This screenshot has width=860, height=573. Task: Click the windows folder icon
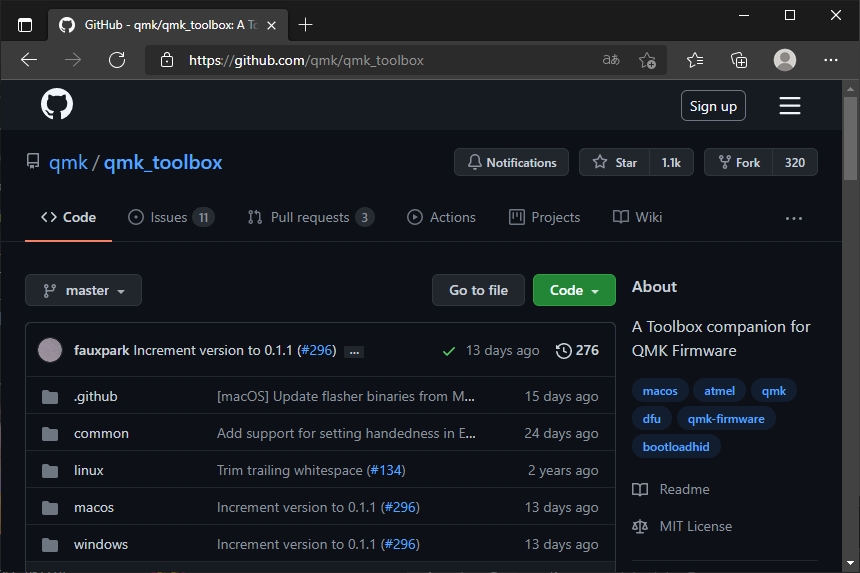pyautogui.click(x=50, y=544)
